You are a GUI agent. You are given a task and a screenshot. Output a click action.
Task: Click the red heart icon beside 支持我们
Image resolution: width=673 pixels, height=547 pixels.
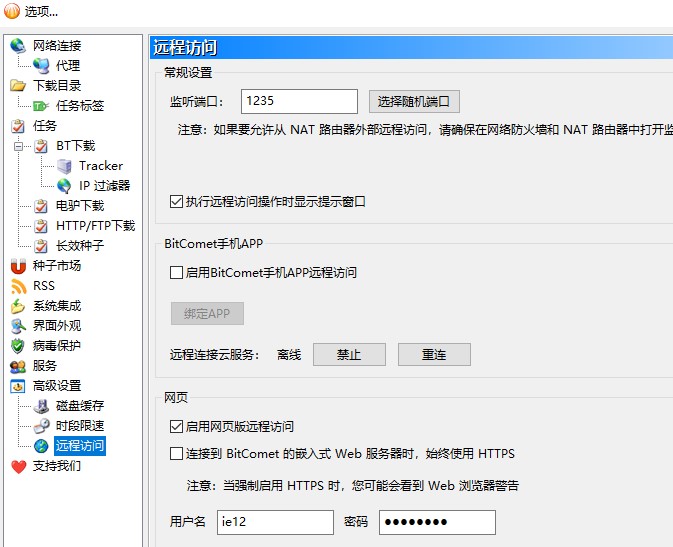pyautogui.click(x=18, y=467)
